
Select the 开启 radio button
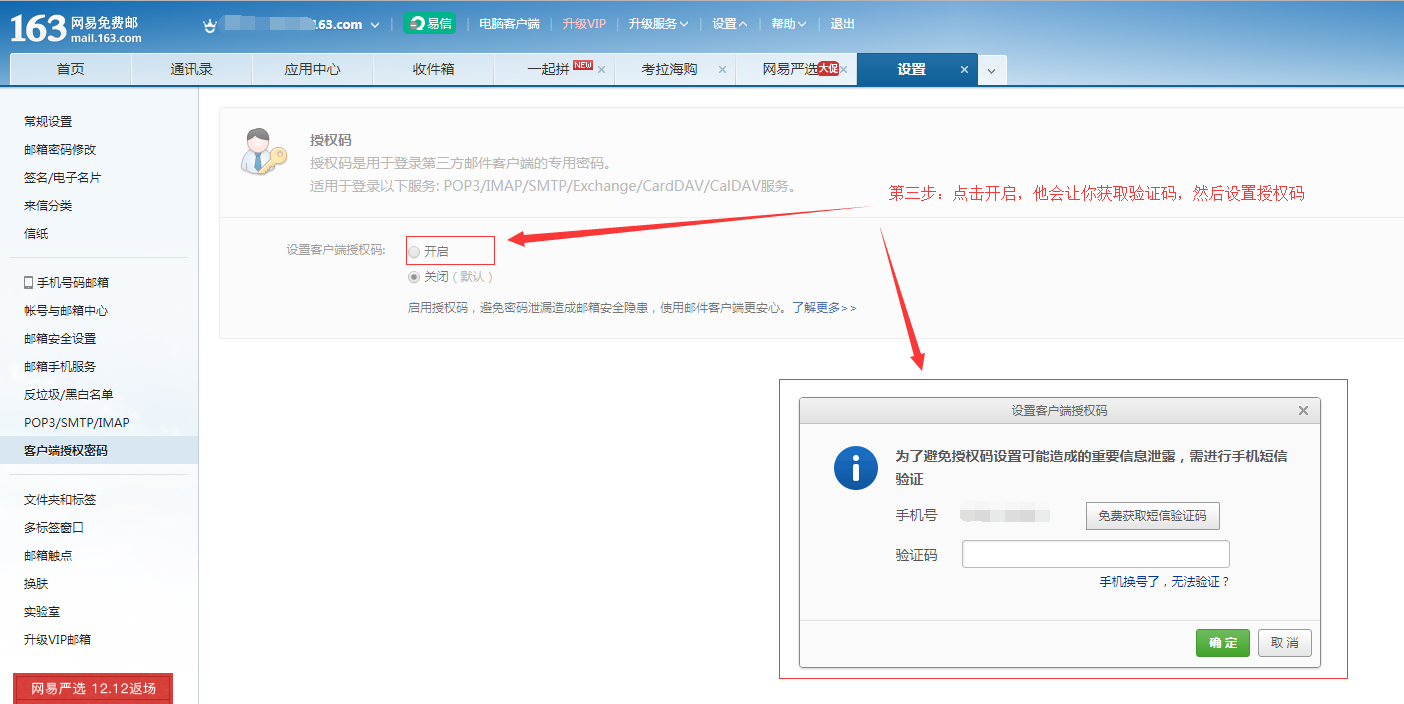pyautogui.click(x=414, y=252)
